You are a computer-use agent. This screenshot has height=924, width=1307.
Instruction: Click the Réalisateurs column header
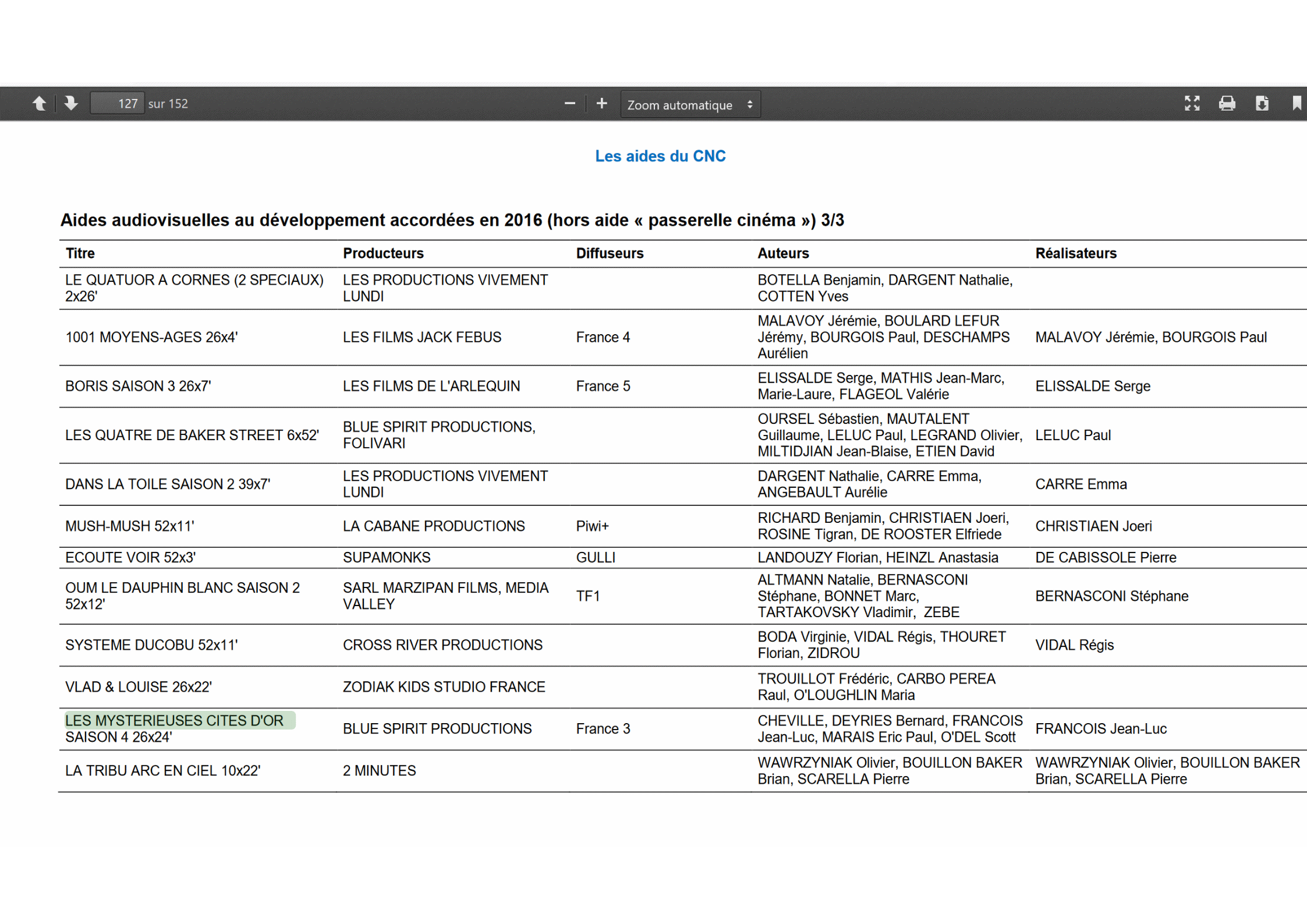(1075, 253)
